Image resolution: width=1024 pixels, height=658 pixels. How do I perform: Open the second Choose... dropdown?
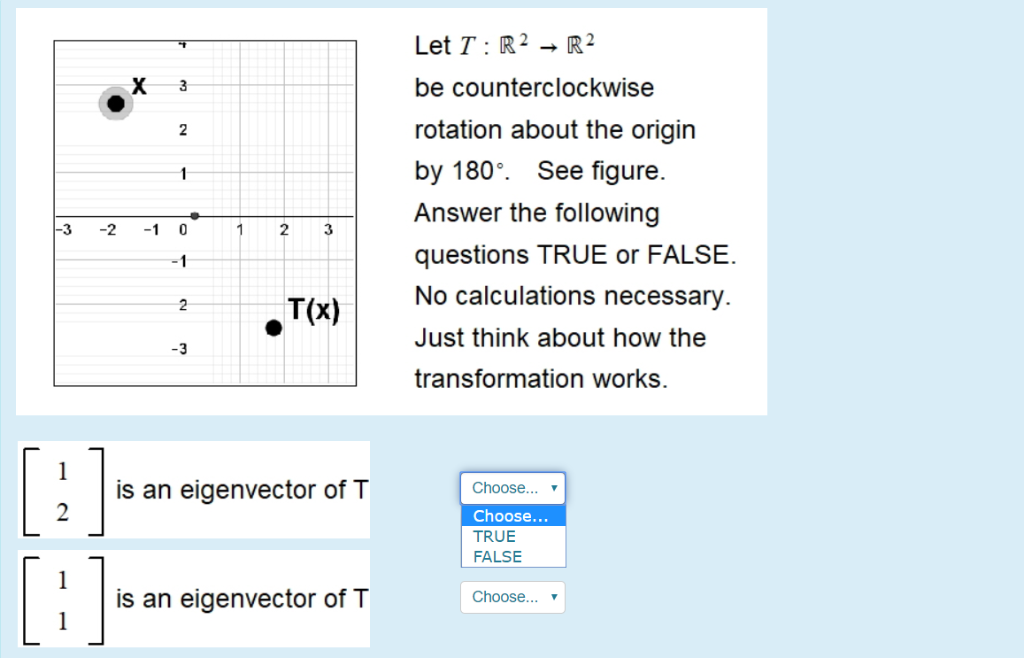512,597
